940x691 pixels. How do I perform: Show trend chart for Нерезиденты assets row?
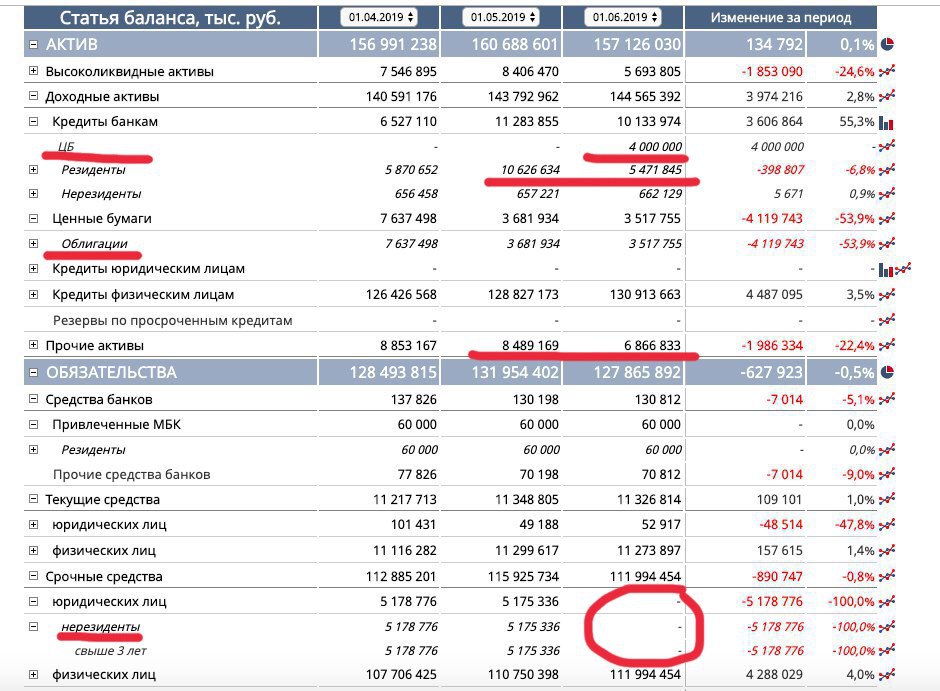pos(887,194)
